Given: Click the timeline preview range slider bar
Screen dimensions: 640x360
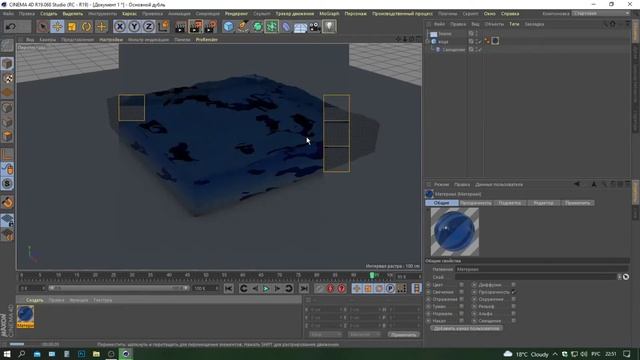Looking at the screenshot, I should (118, 288).
